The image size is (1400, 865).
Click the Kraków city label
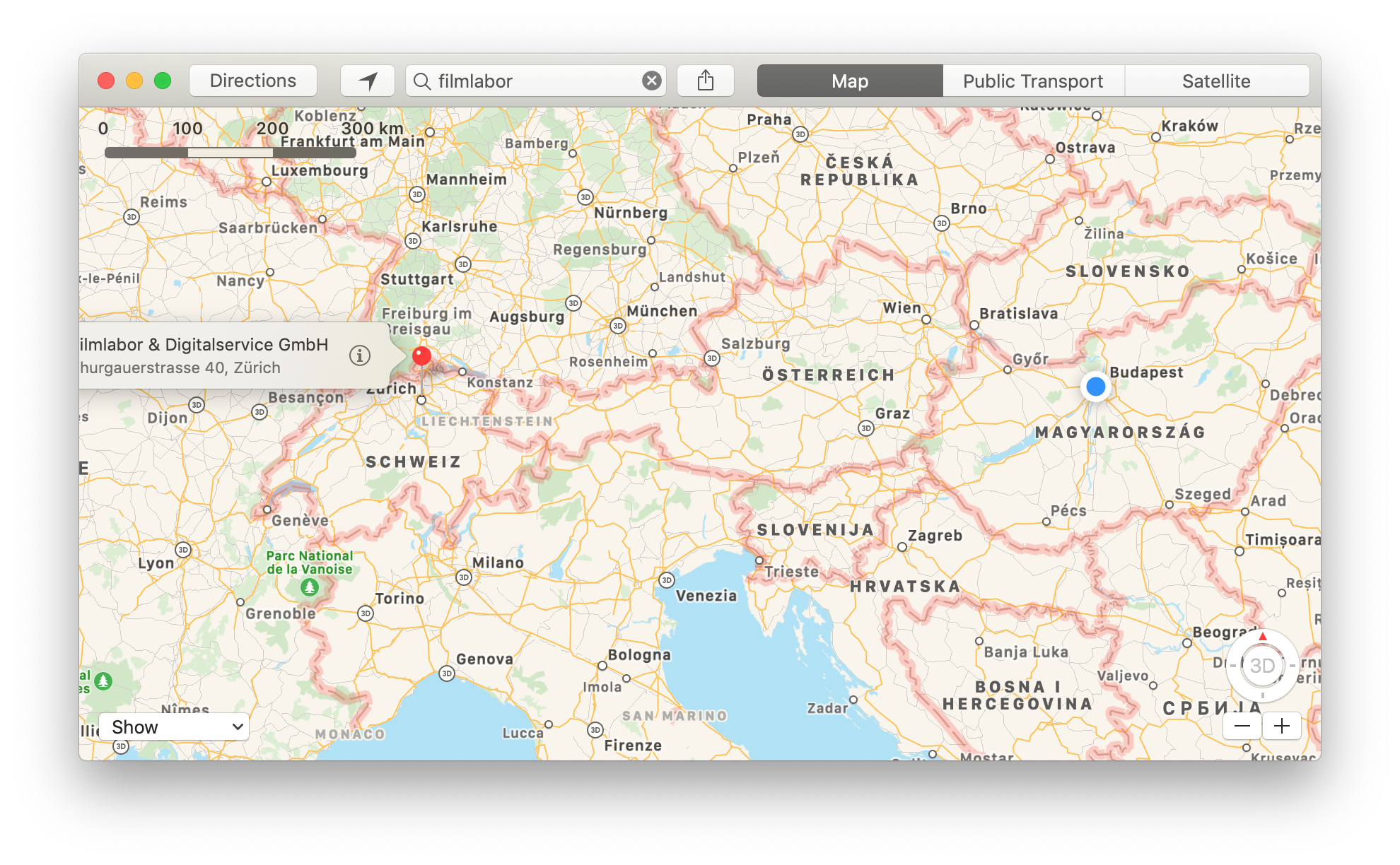pos(1190,126)
